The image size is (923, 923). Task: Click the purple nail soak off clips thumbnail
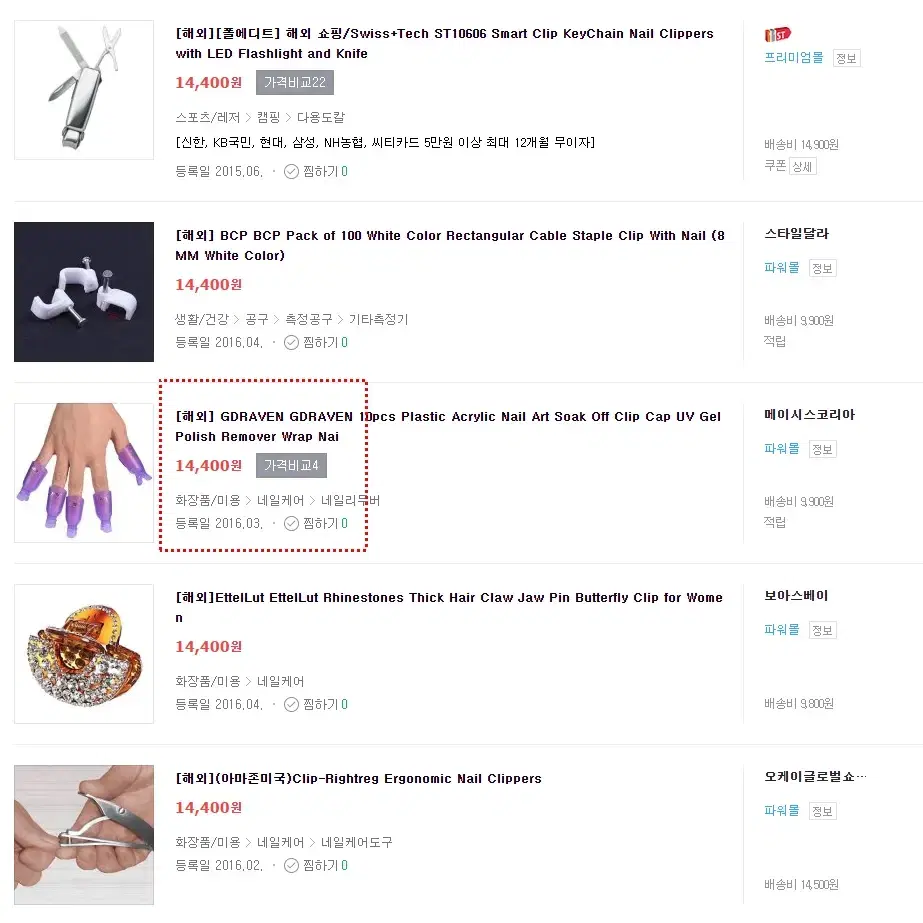(84, 473)
